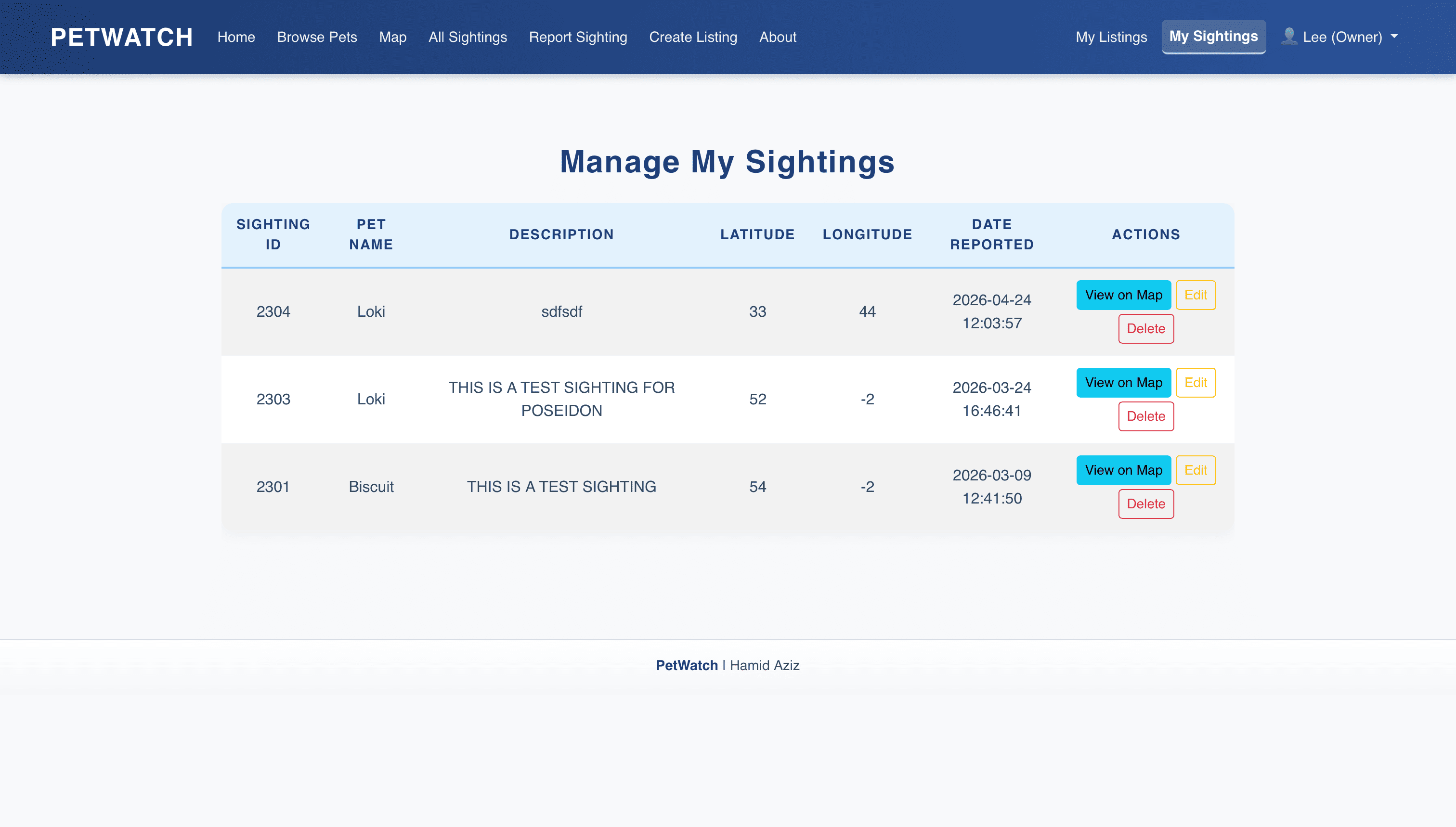This screenshot has width=1456, height=827.
Task: Delete sighting 2304
Action: coord(1146,328)
